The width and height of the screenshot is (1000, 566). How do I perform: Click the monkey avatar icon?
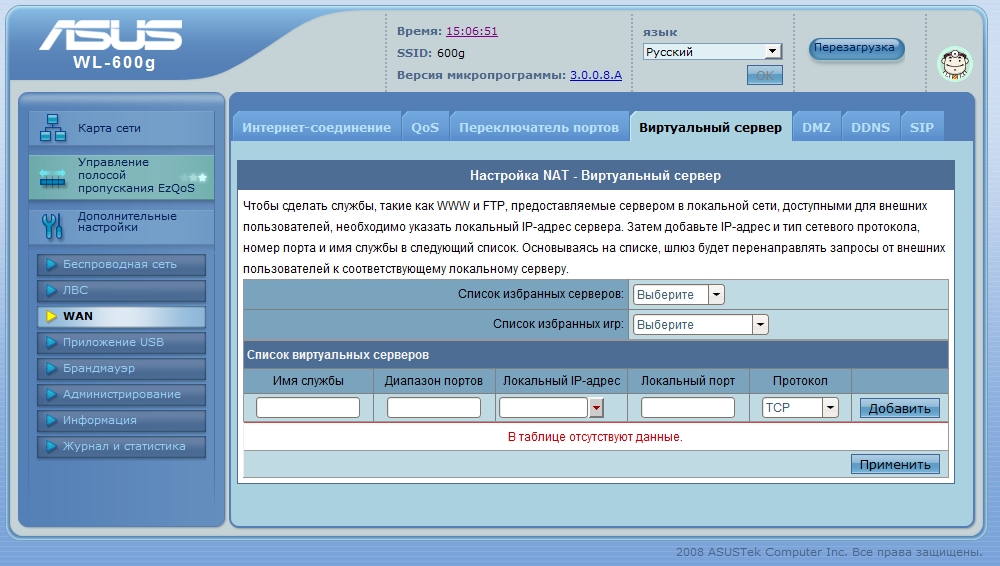pos(955,64)
